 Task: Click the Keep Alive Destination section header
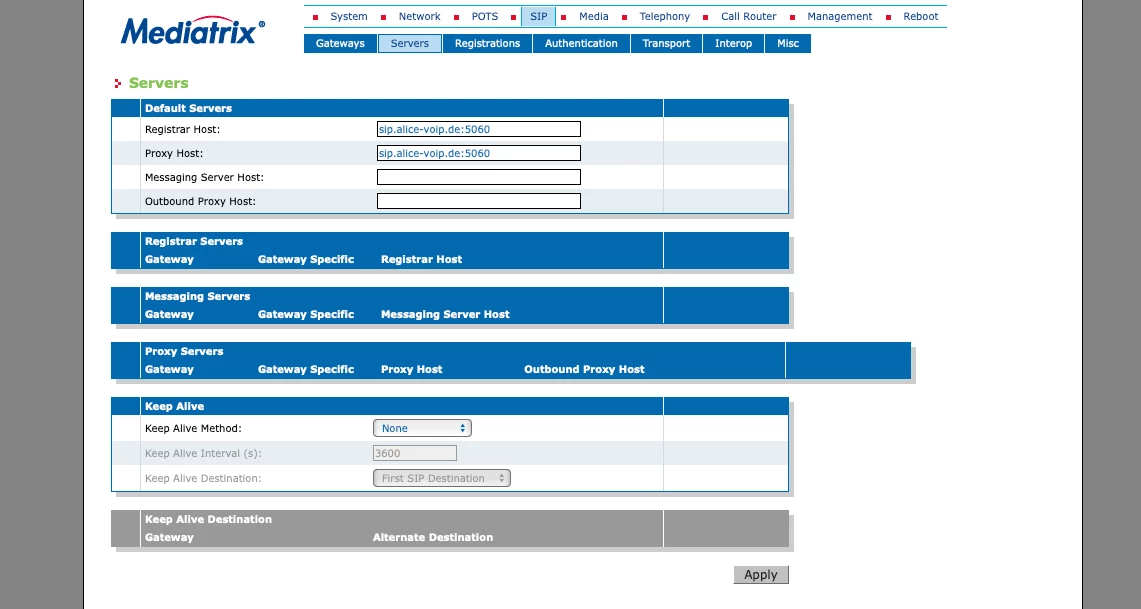coord(208,520)
